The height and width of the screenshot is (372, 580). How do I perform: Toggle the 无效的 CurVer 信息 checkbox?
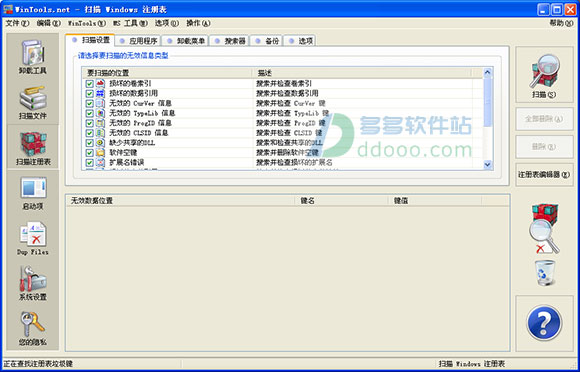click(89, 104)
